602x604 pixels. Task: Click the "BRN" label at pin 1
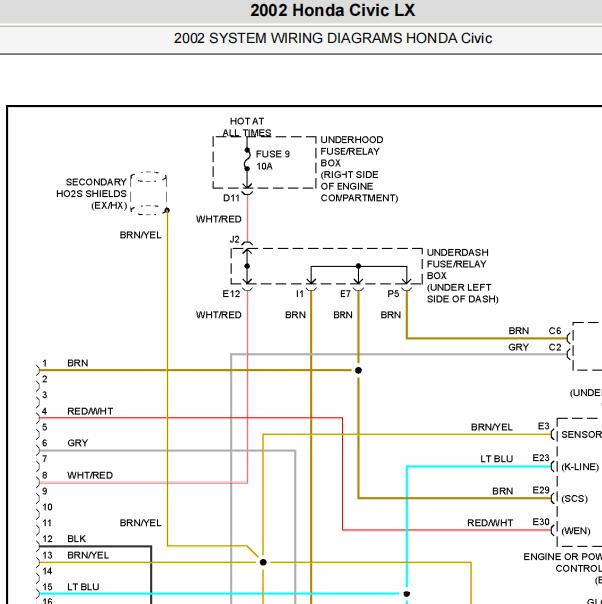[x=77, y=363]
